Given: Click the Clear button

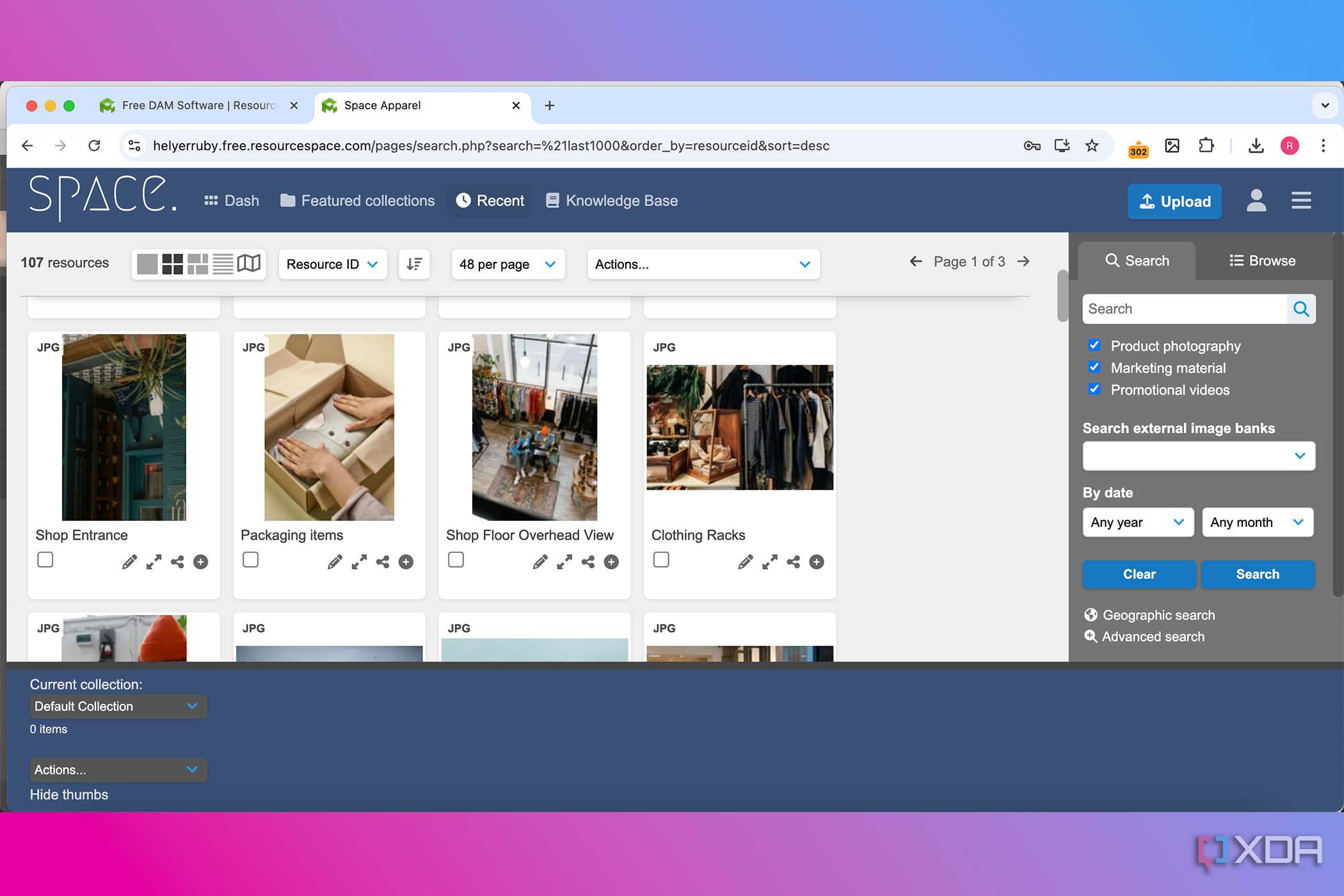Looking at the screenshot, I should (1139, 574).
